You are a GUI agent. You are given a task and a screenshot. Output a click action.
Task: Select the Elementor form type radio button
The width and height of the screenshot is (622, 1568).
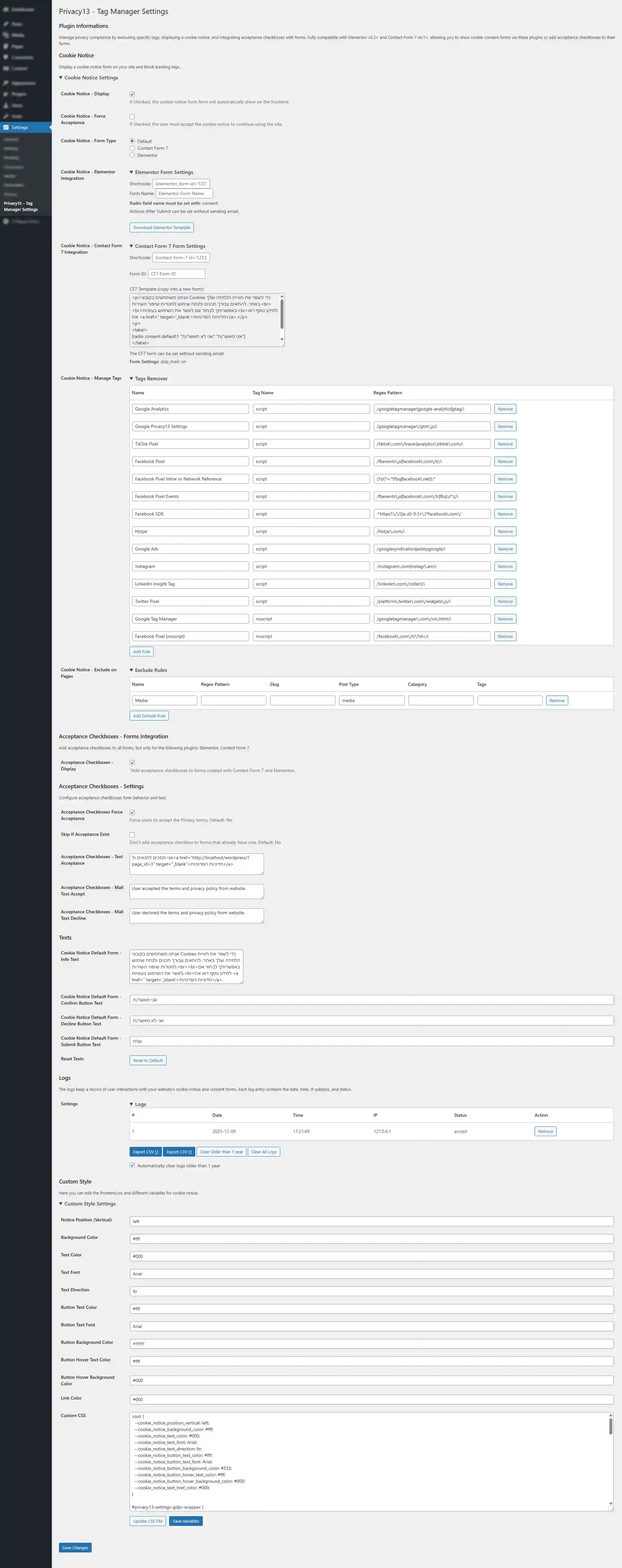pos(132,155)
